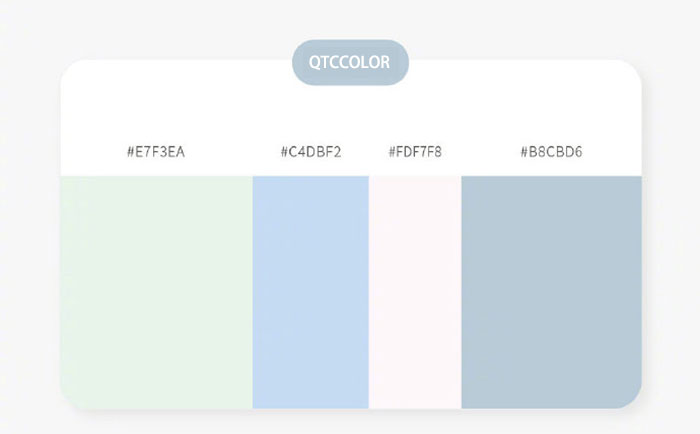
Task: Select the #FDF7F8 hex code text
Action: pos(415,152)
